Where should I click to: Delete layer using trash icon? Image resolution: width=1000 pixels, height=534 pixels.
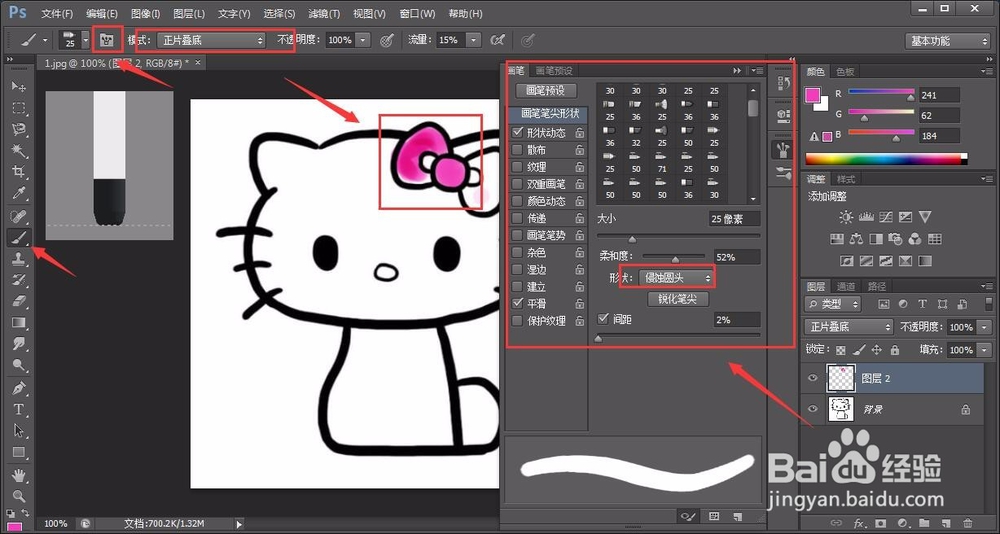click(967, 523)
